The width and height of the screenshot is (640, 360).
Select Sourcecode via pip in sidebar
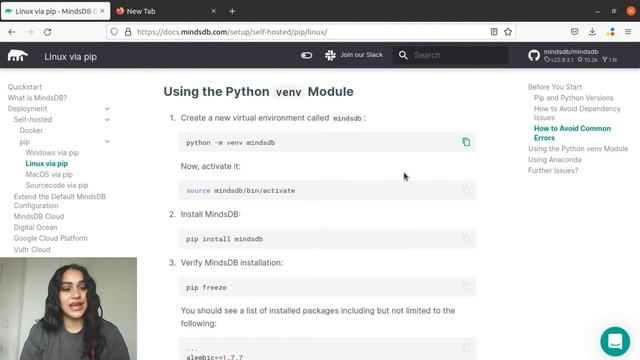click(57, 185)
